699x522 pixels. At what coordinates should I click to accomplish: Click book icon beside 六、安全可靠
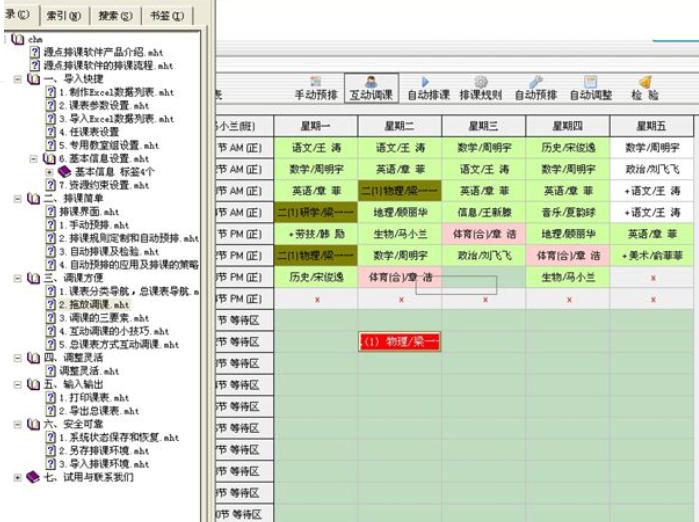33,424
